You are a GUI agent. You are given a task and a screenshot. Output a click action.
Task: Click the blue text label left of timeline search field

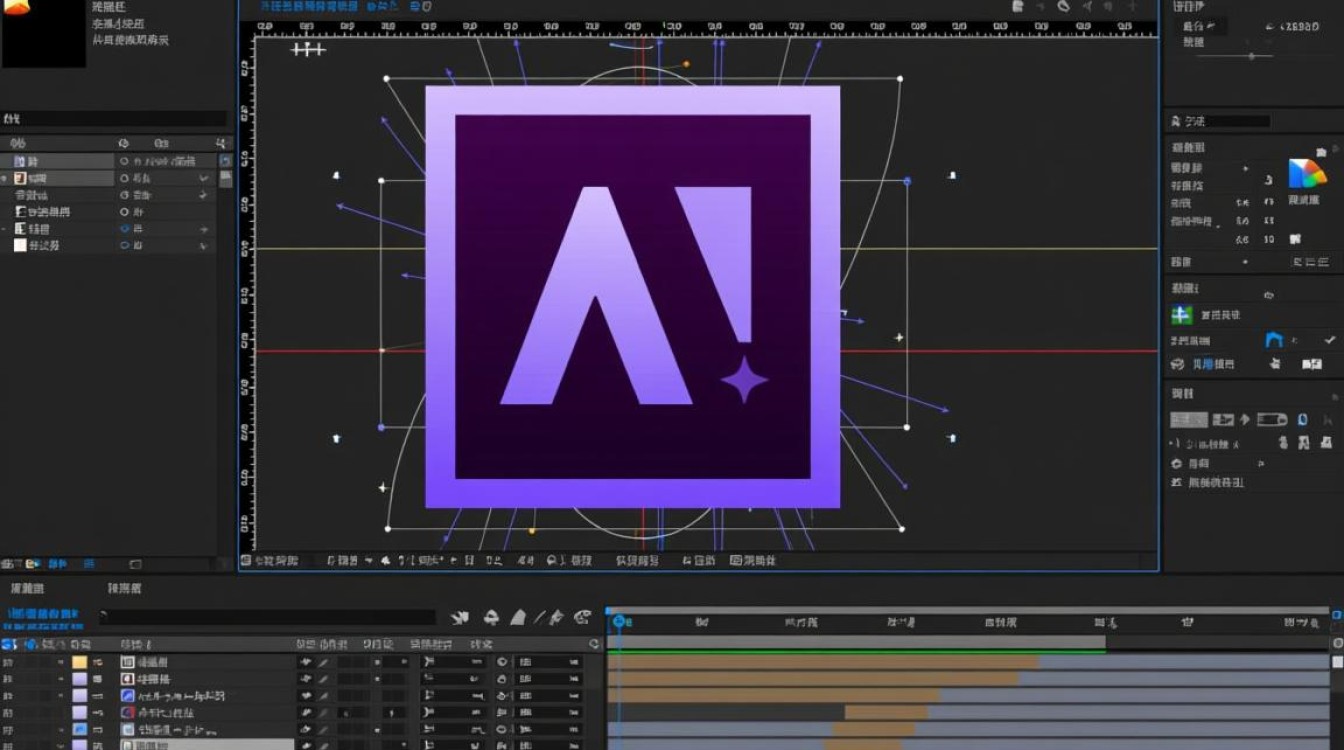[44, 613]
